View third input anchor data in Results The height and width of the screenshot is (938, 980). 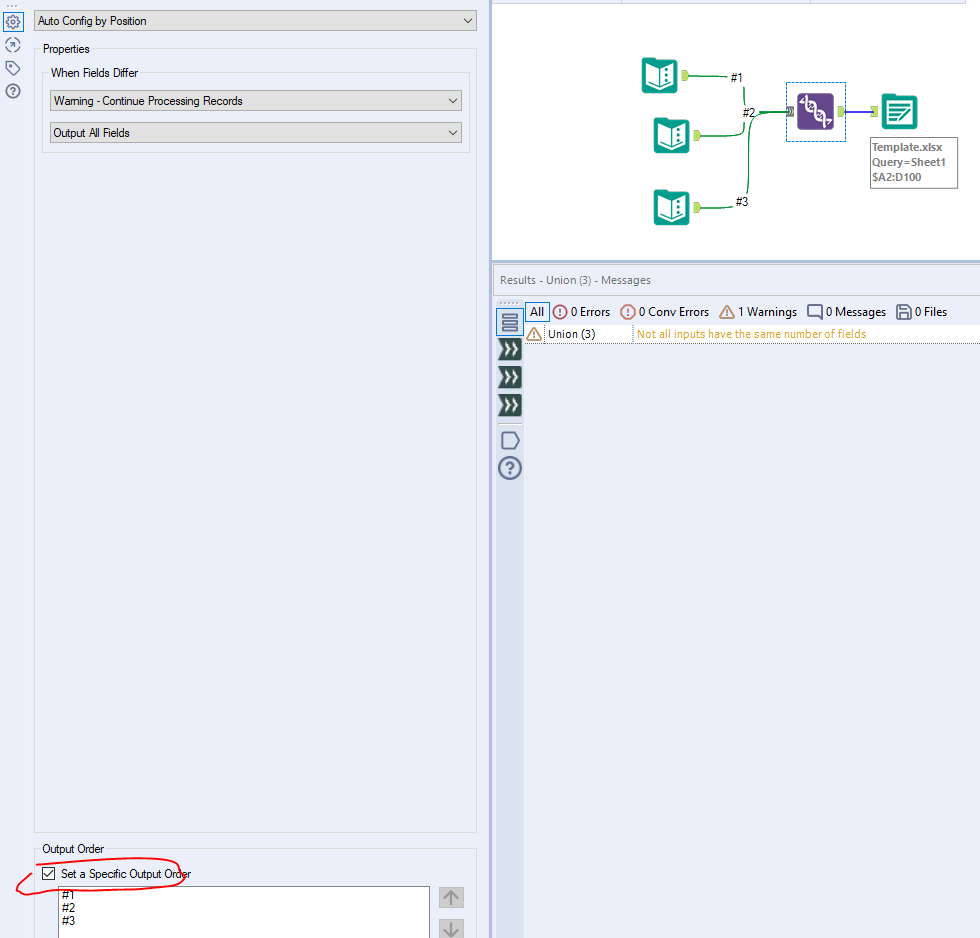510,406
